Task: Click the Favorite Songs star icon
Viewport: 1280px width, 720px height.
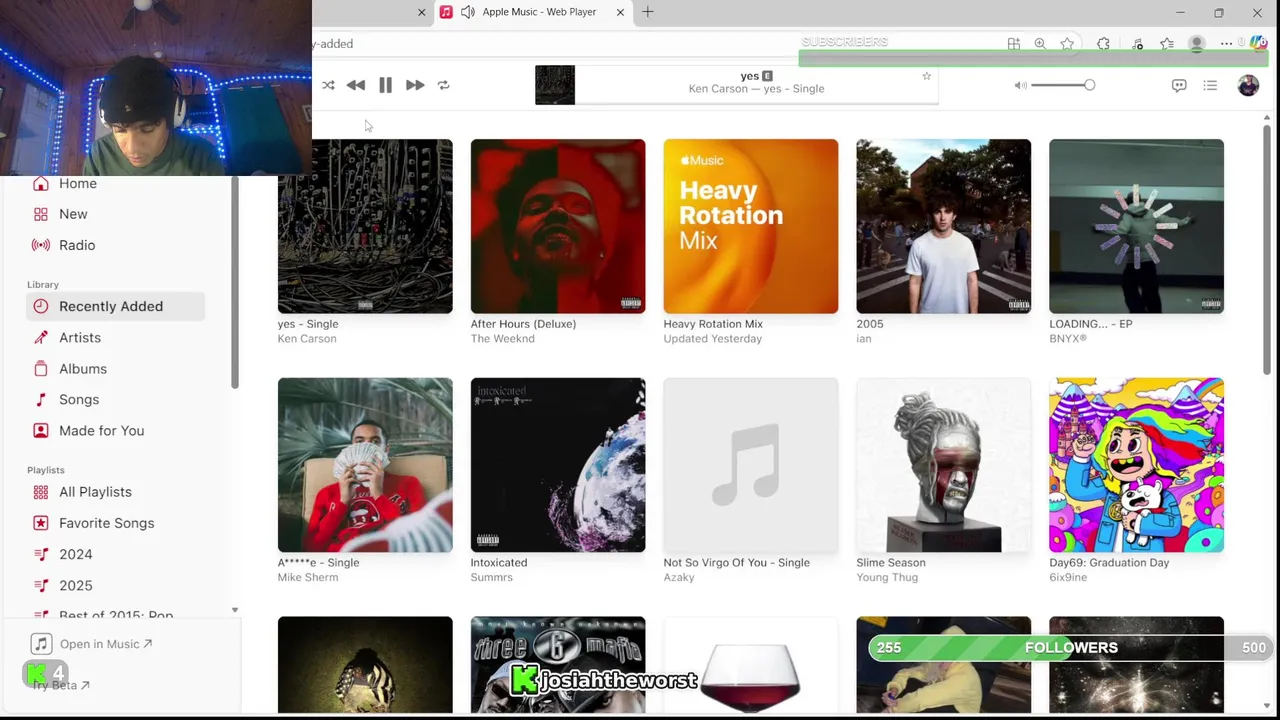Action: 40,523
